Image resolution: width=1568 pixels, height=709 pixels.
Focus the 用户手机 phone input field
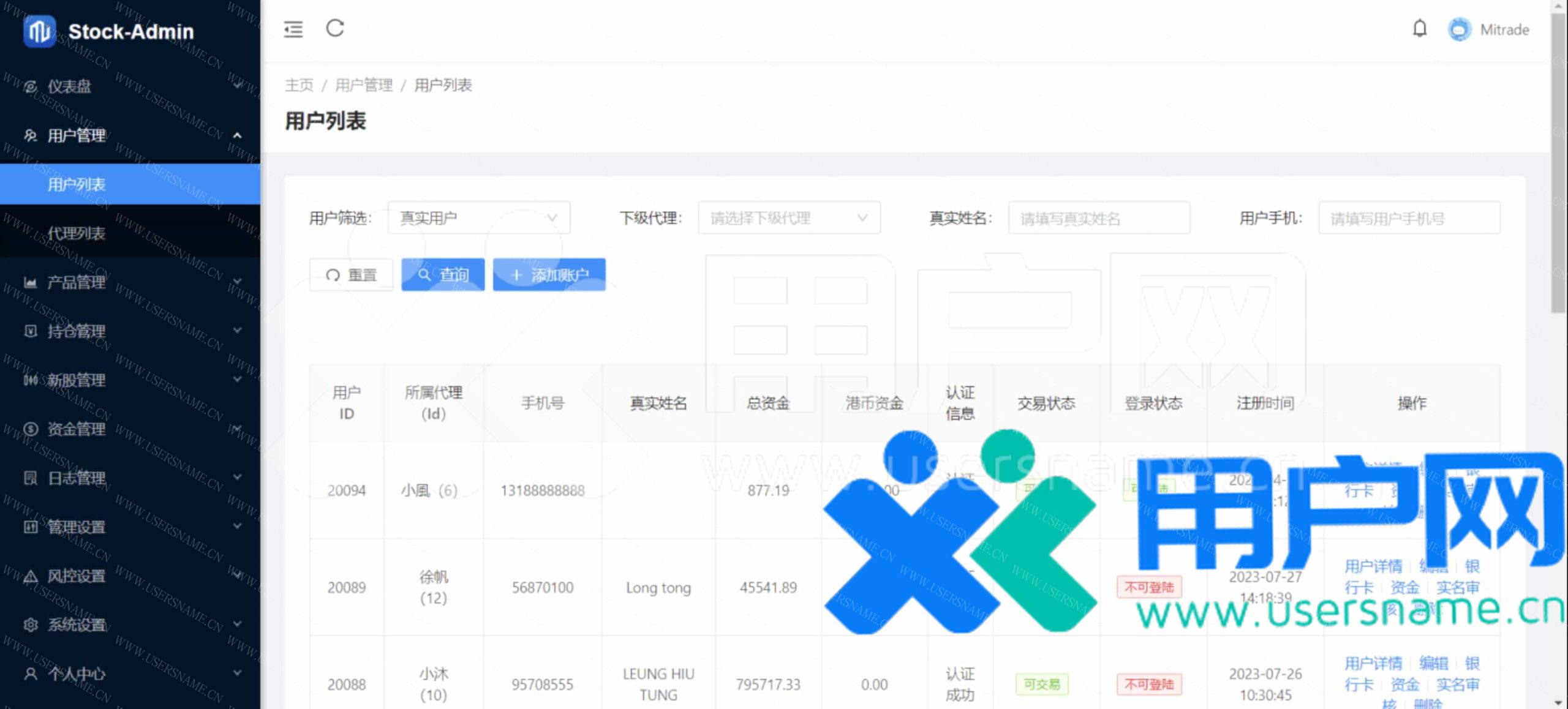(1409, 219)
